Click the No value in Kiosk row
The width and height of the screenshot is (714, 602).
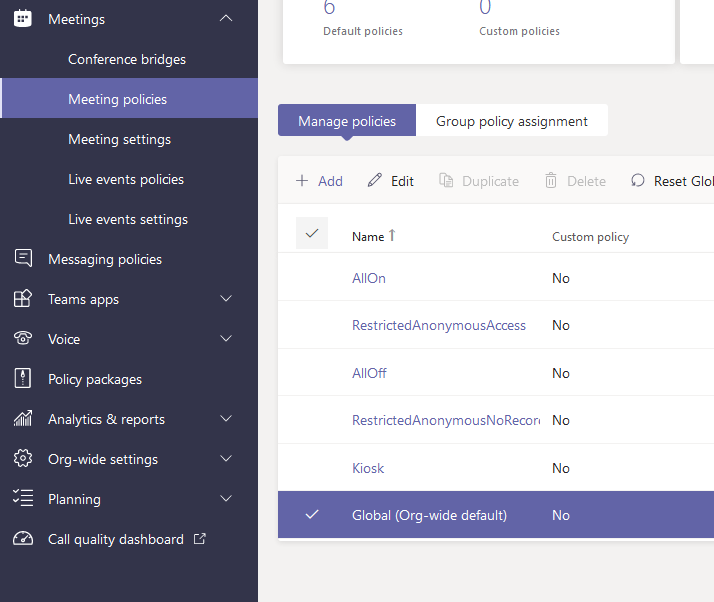pyautogui.click(x=561, y=468)
